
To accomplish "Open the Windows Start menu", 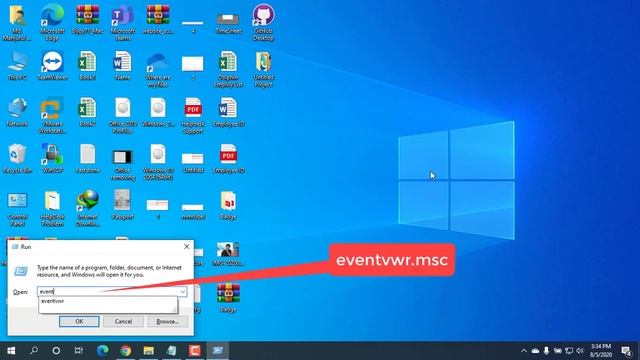I will click(11, 351).
